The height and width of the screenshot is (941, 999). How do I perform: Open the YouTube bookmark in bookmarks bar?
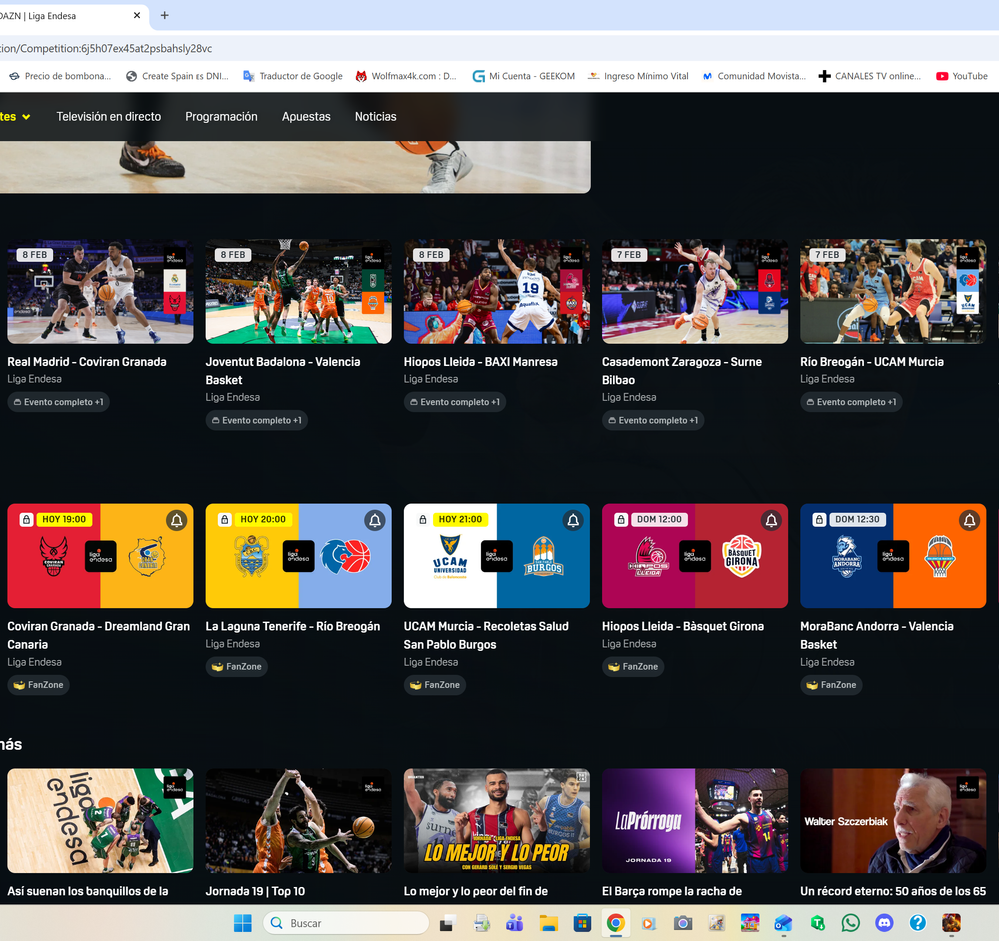(961, 76)
